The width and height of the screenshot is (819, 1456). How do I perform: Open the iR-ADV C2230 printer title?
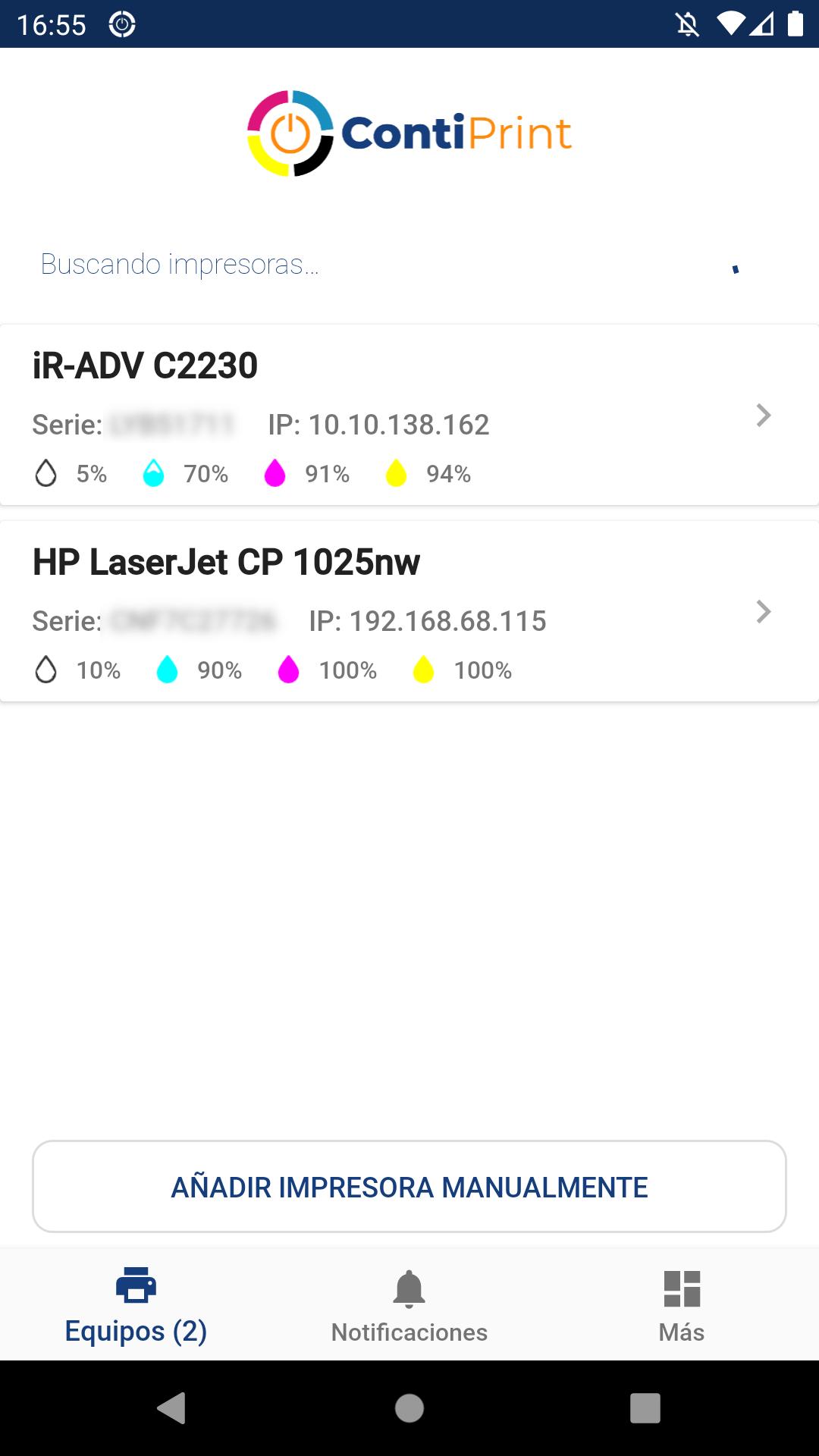[145, 366]
